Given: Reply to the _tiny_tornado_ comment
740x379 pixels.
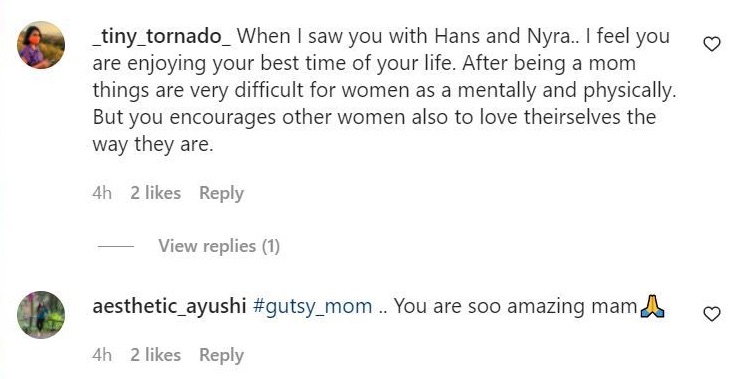Looking at the screenshot, I should click(x=221, y=193).
